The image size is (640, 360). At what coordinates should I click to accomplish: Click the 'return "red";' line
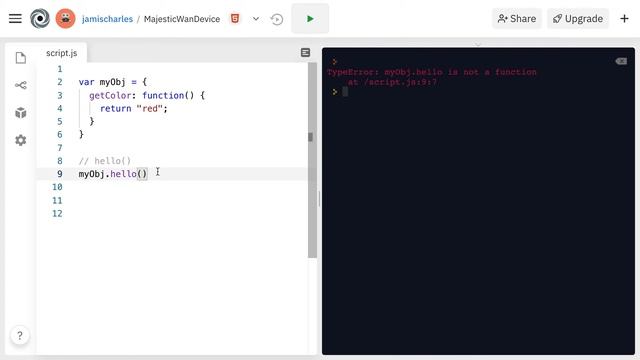134,109
